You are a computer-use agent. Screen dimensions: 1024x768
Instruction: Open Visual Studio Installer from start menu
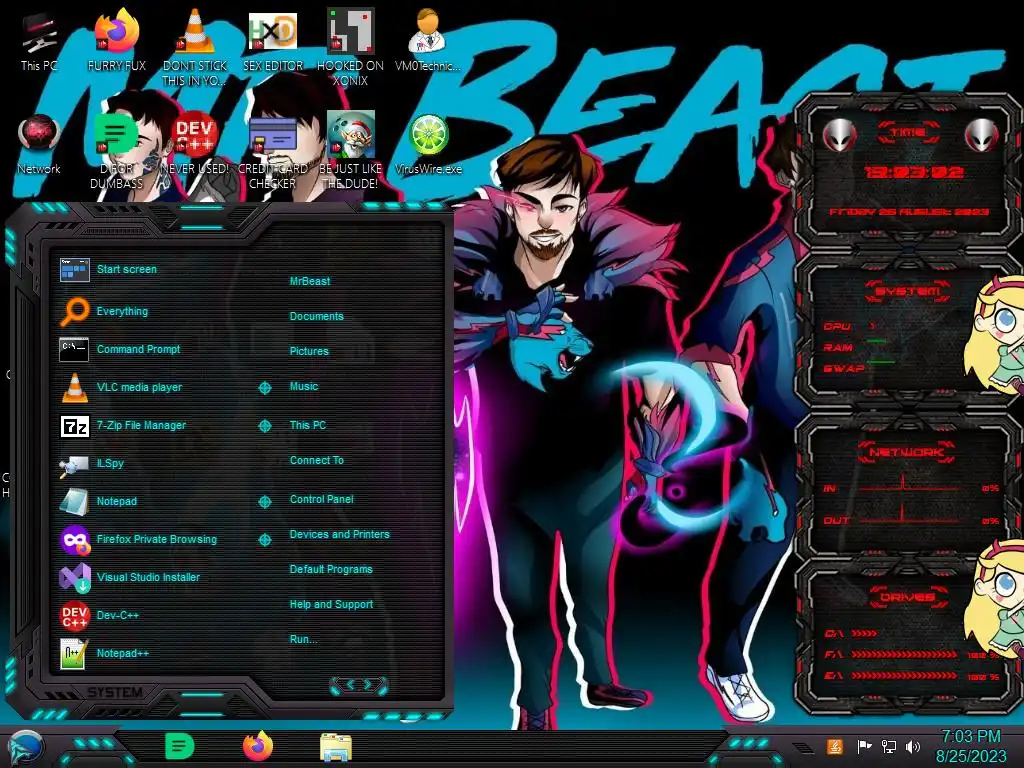point(129,577)
